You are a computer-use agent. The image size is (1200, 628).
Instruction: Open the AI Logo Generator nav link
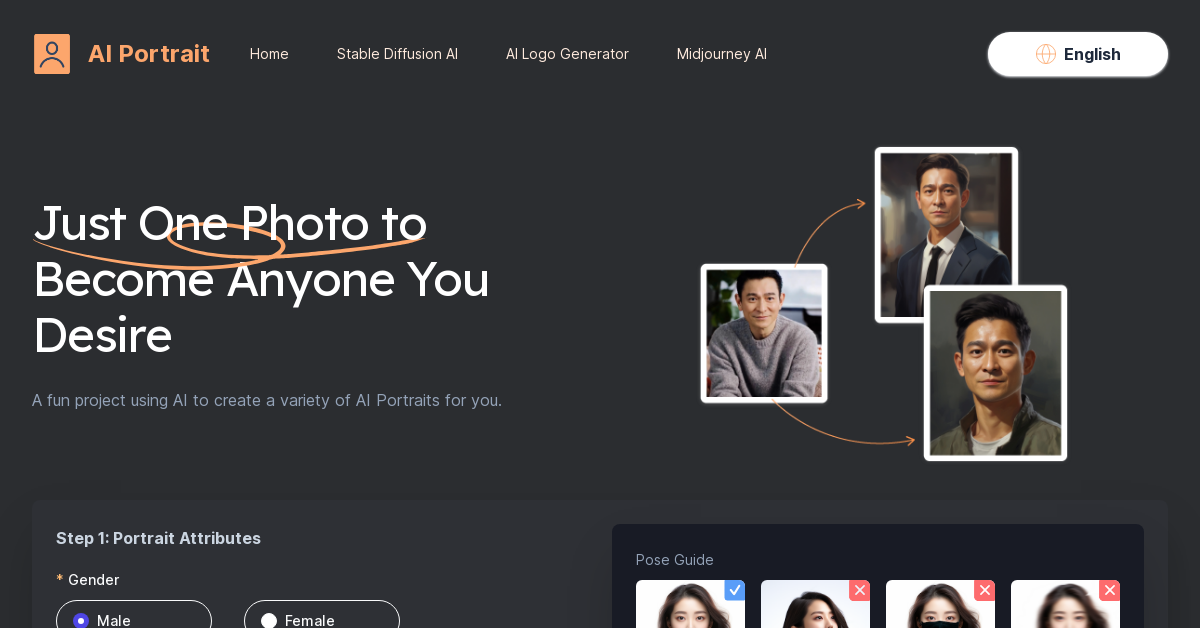pyautogui.click(x=567, y=54)
